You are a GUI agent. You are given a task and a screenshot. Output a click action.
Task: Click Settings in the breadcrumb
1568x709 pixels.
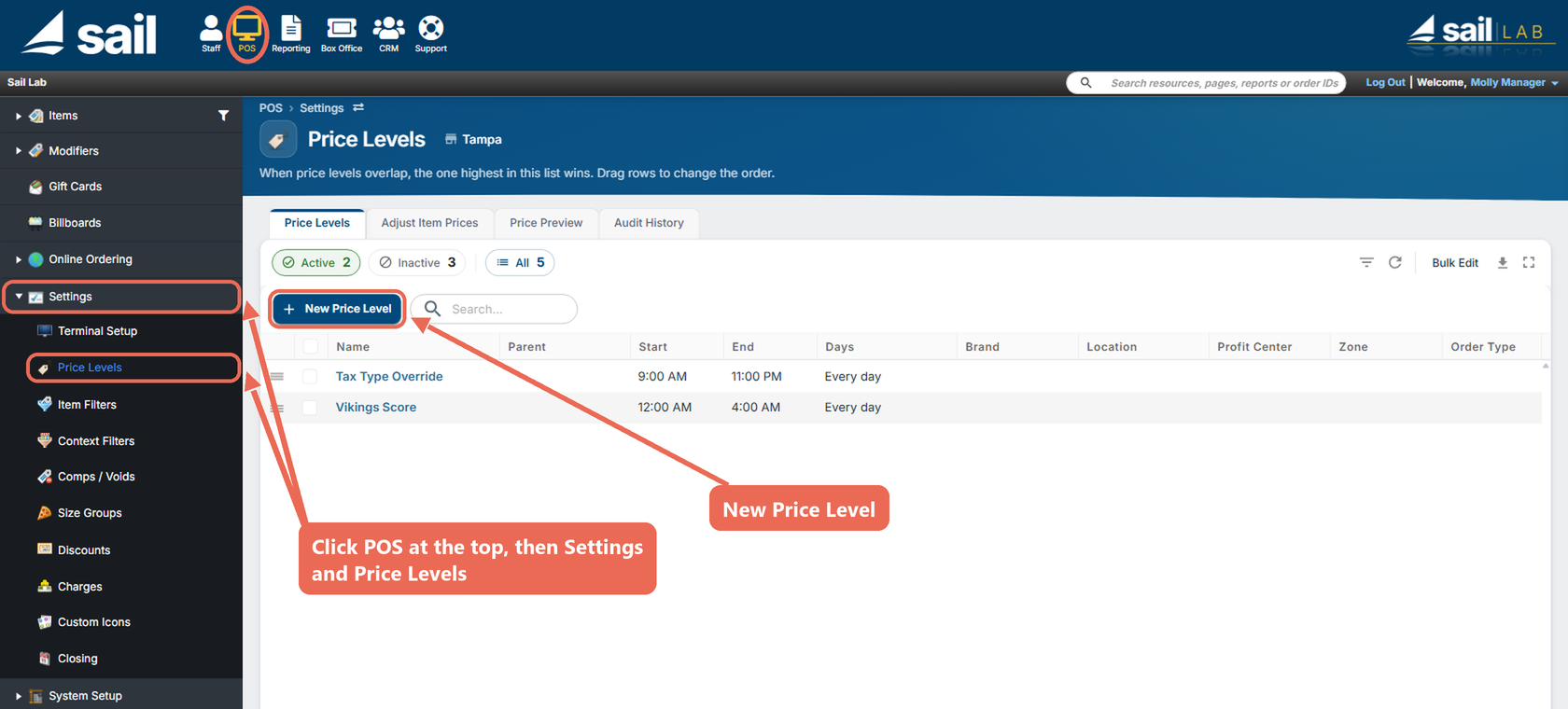pos(321,108)
